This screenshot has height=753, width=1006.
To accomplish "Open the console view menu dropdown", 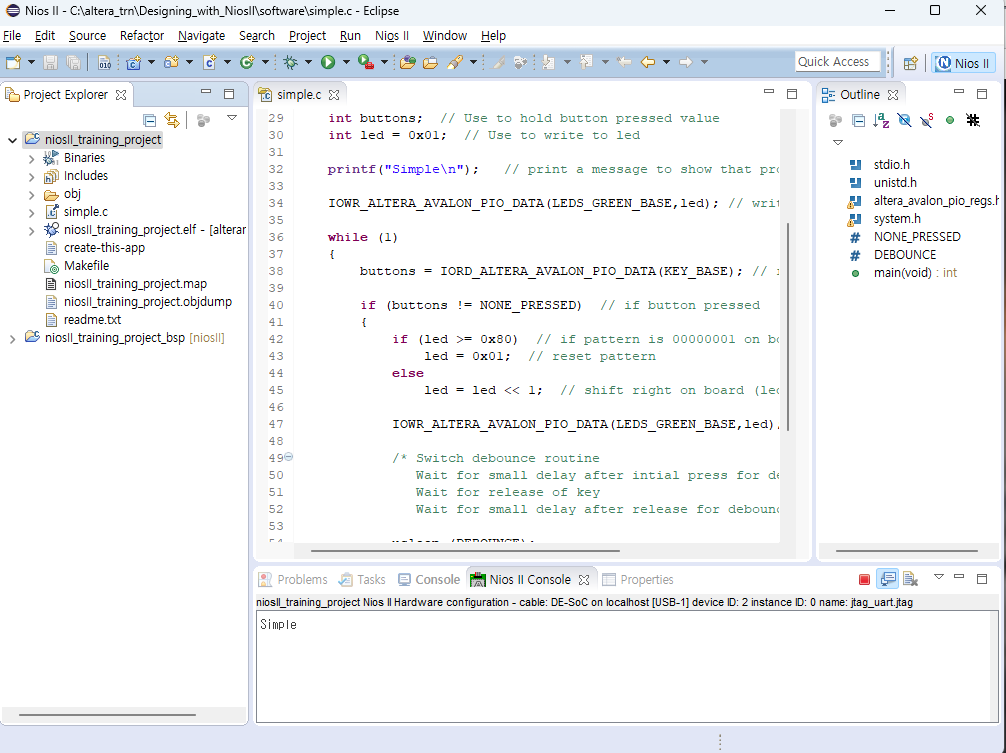I will [939, 577].
